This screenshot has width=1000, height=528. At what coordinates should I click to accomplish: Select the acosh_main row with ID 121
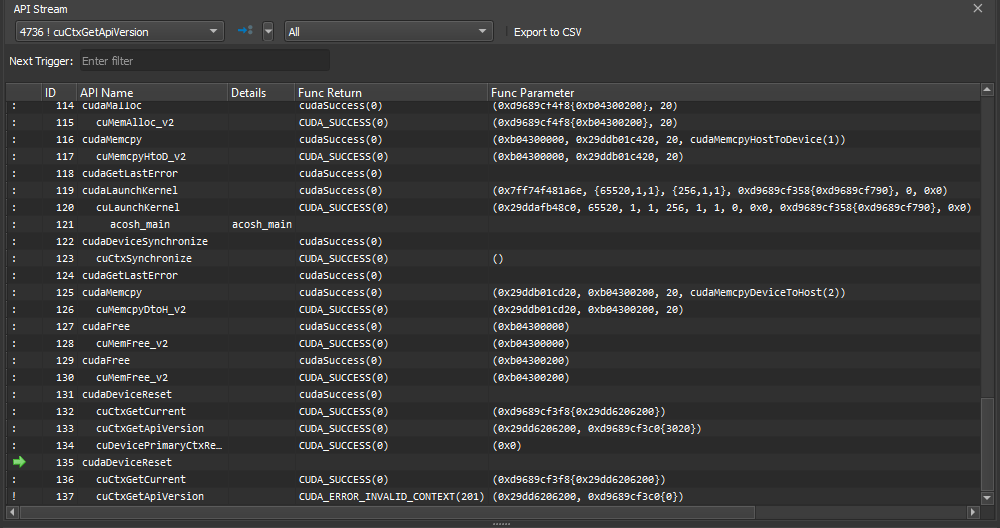pyautogui.click(x=146, y=224)
